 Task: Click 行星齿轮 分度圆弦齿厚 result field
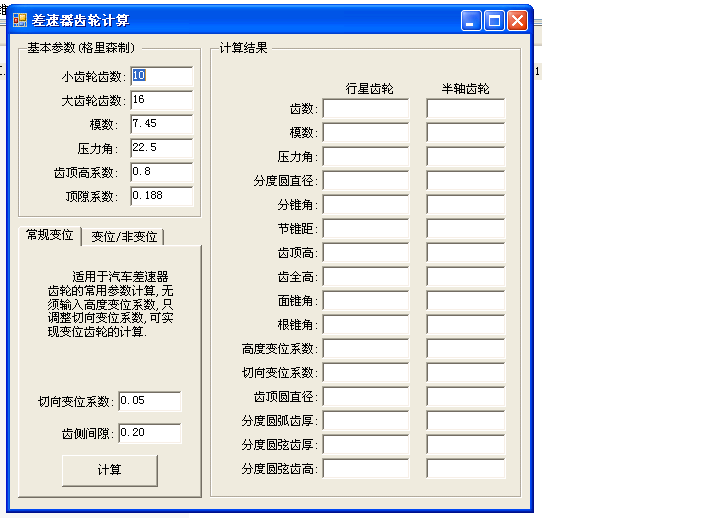click(x=366, y=445)
